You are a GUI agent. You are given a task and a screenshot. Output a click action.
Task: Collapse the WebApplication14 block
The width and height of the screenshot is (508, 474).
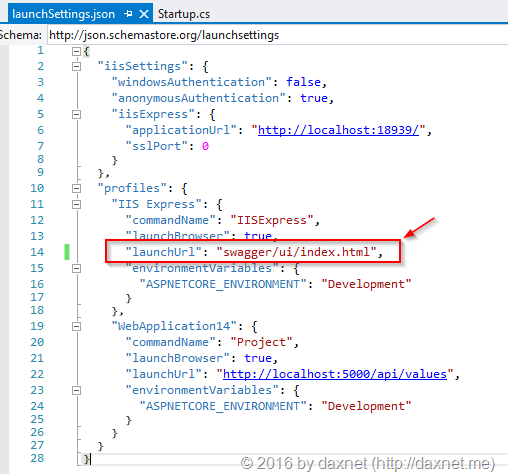coord(76,326)
